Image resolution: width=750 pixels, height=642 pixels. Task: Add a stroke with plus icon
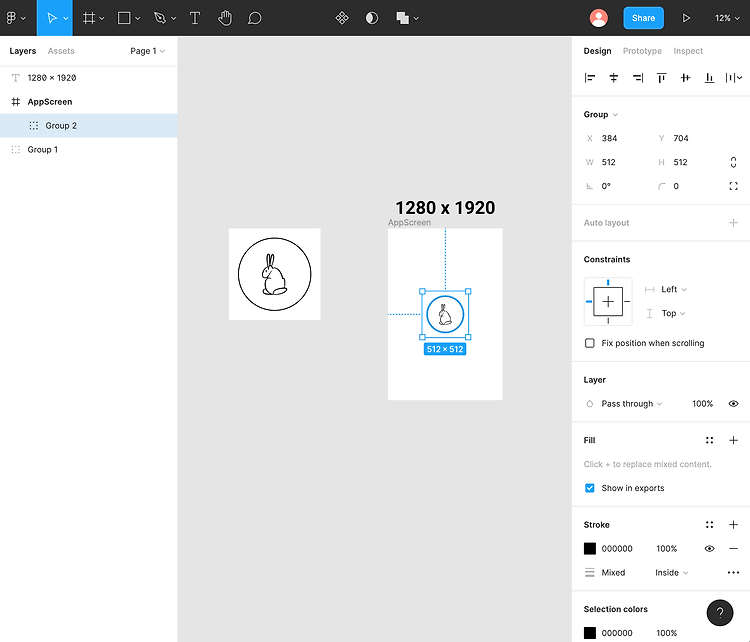point(733,525)
